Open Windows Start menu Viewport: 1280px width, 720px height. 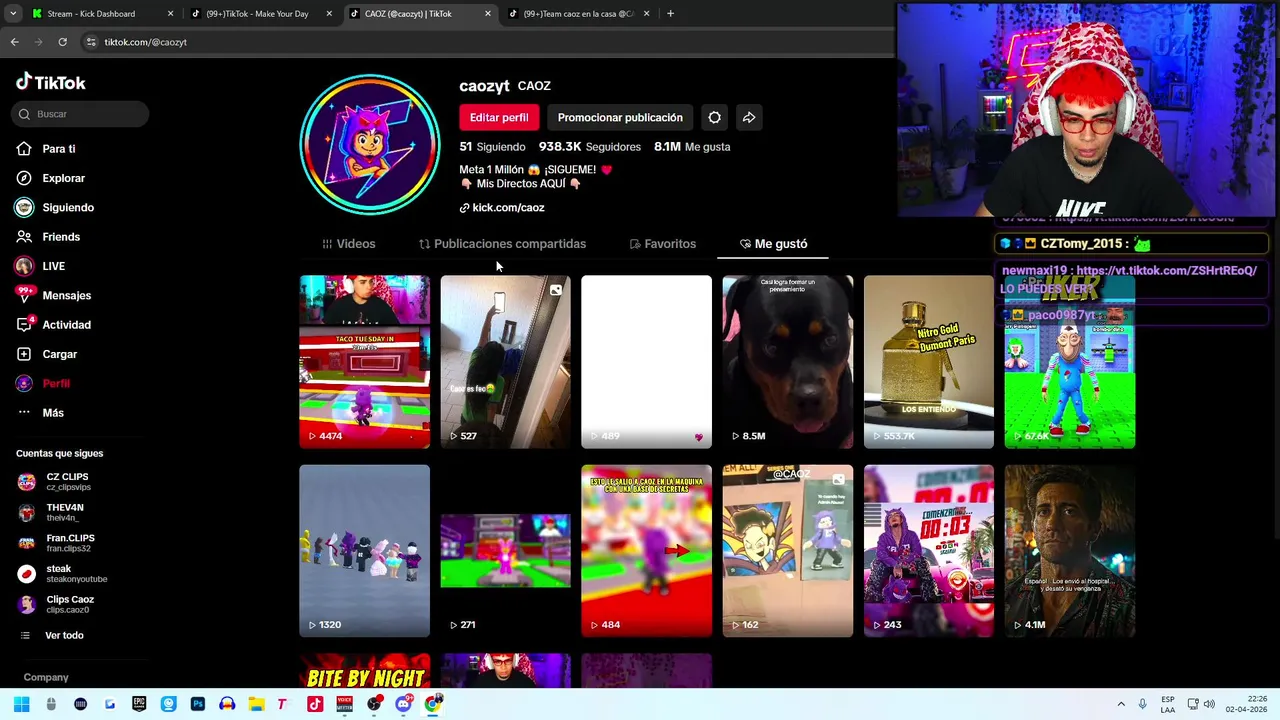(x=21, y=704)
